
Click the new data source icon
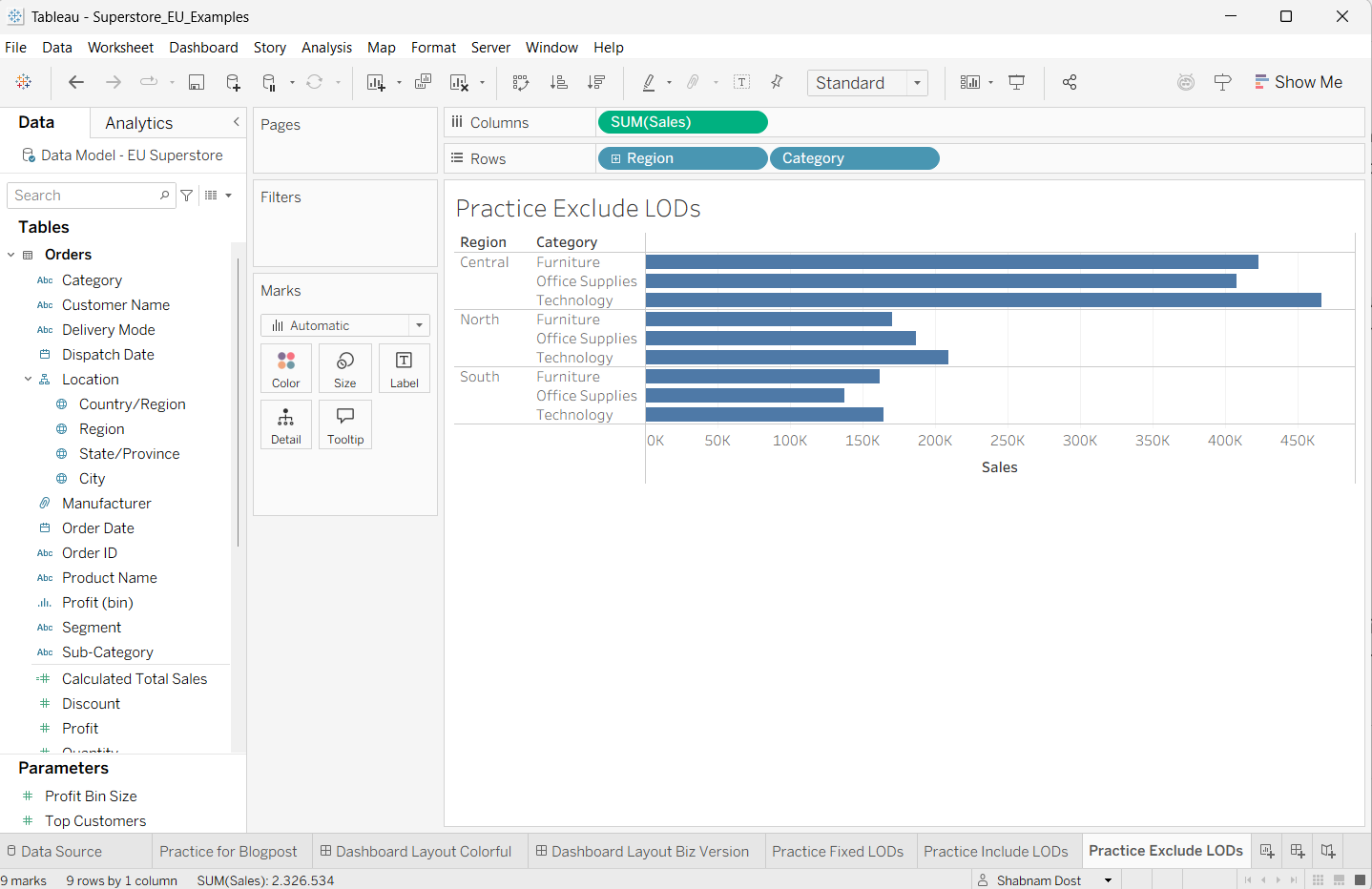[x=233, y=83]
